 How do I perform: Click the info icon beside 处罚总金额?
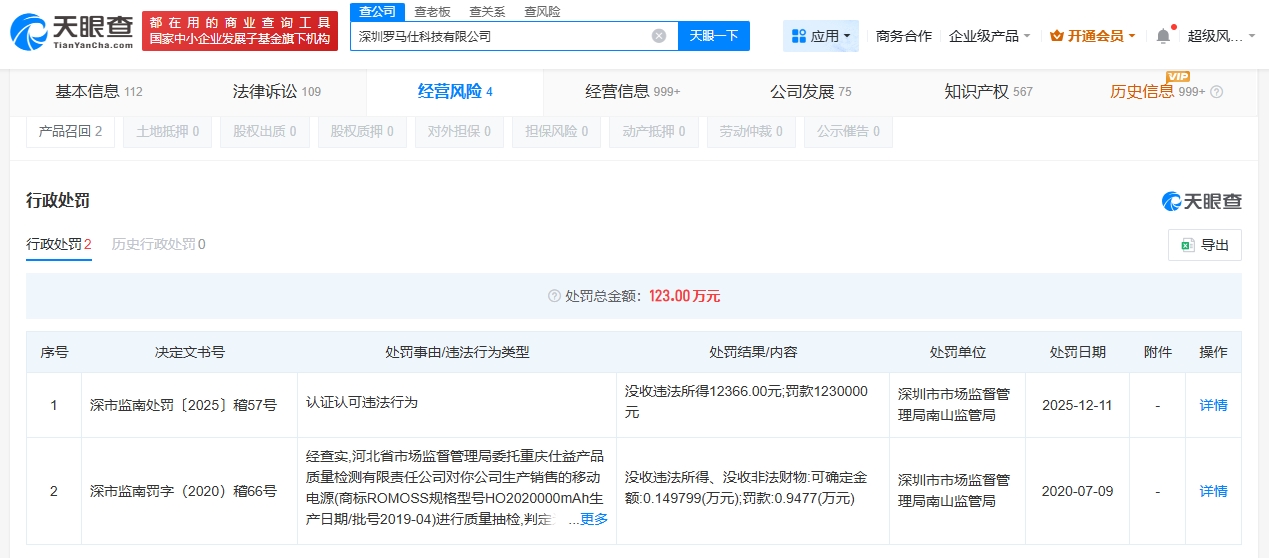pyautogui.click(x=554, y=296)
